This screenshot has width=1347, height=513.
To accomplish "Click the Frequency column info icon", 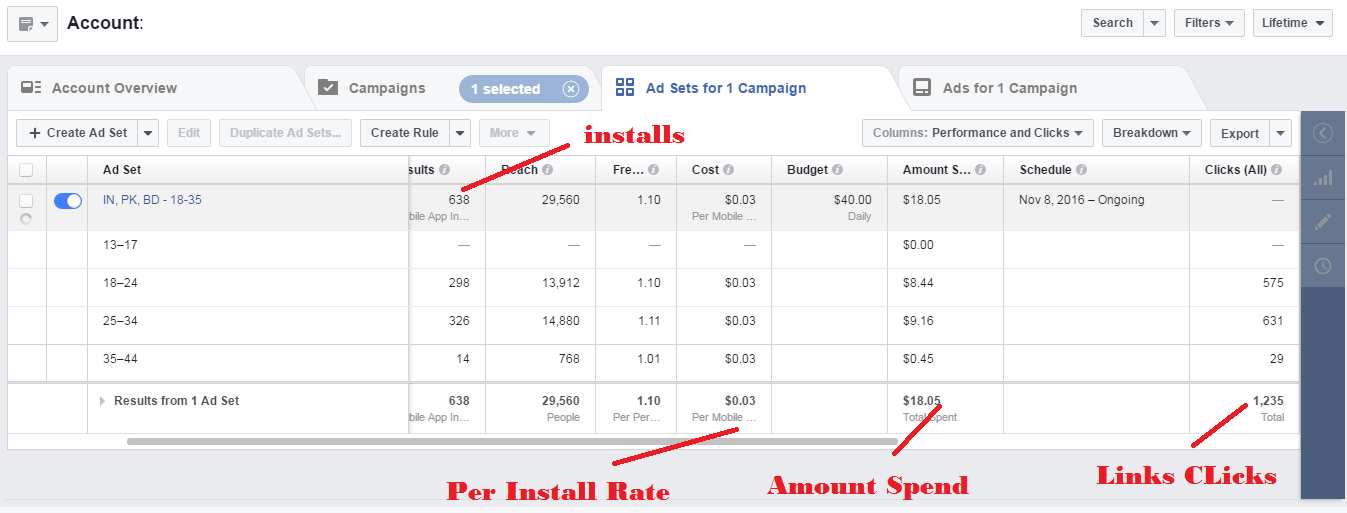I will [x=653, y=170].
